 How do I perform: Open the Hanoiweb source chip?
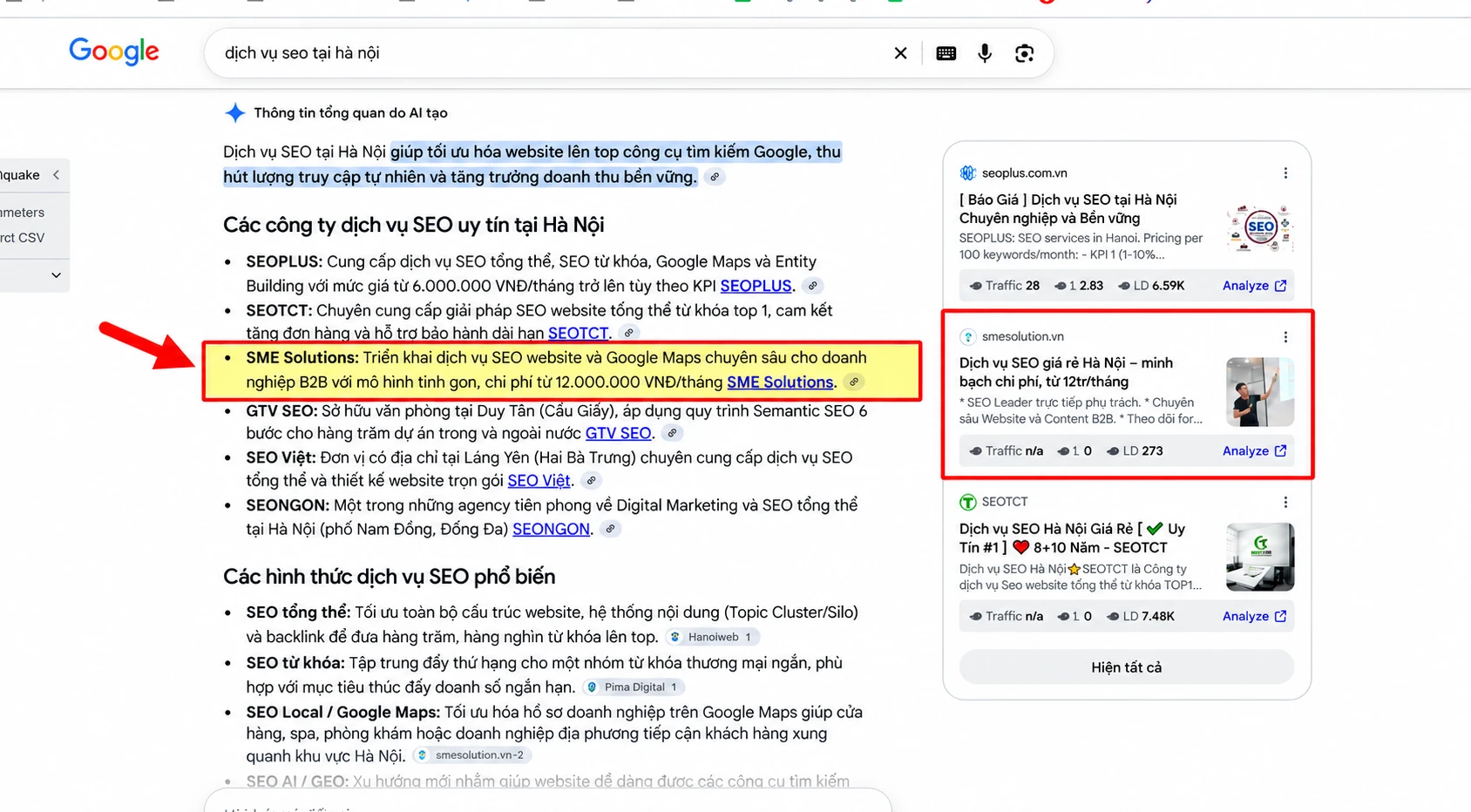(712, 637)
